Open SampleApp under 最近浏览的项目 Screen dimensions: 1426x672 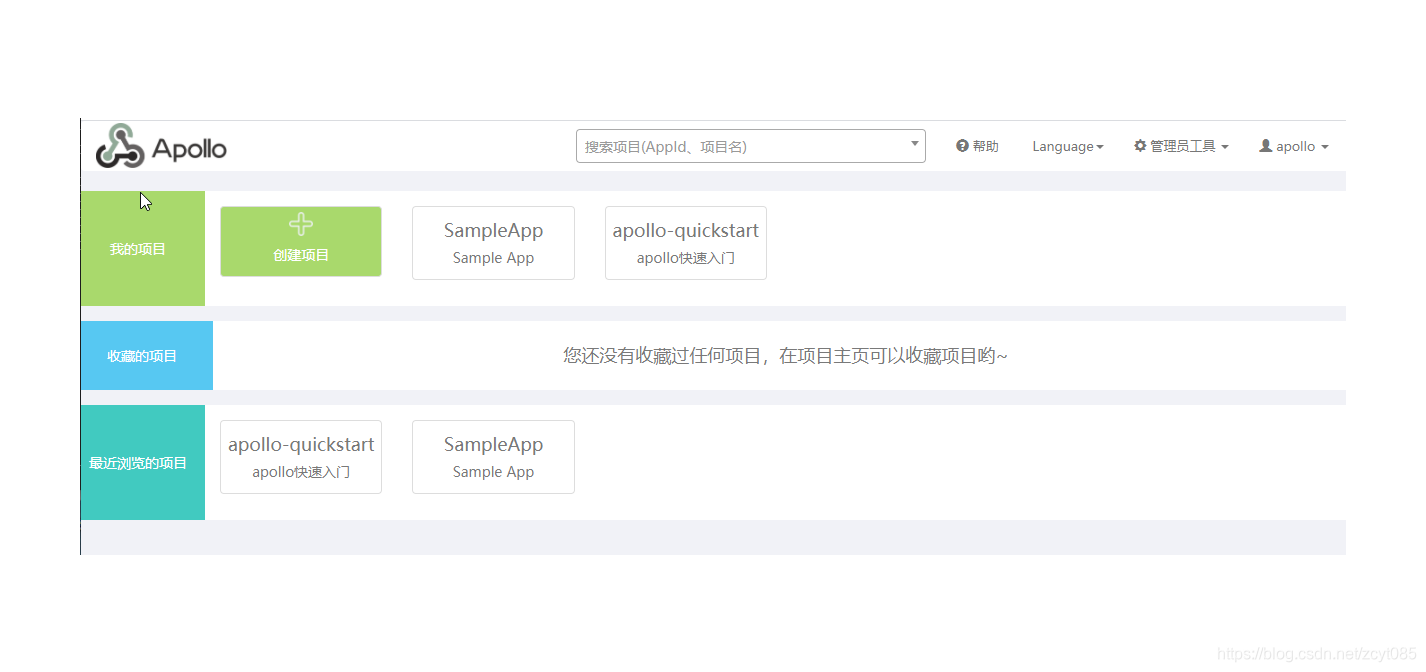point(493,457)
